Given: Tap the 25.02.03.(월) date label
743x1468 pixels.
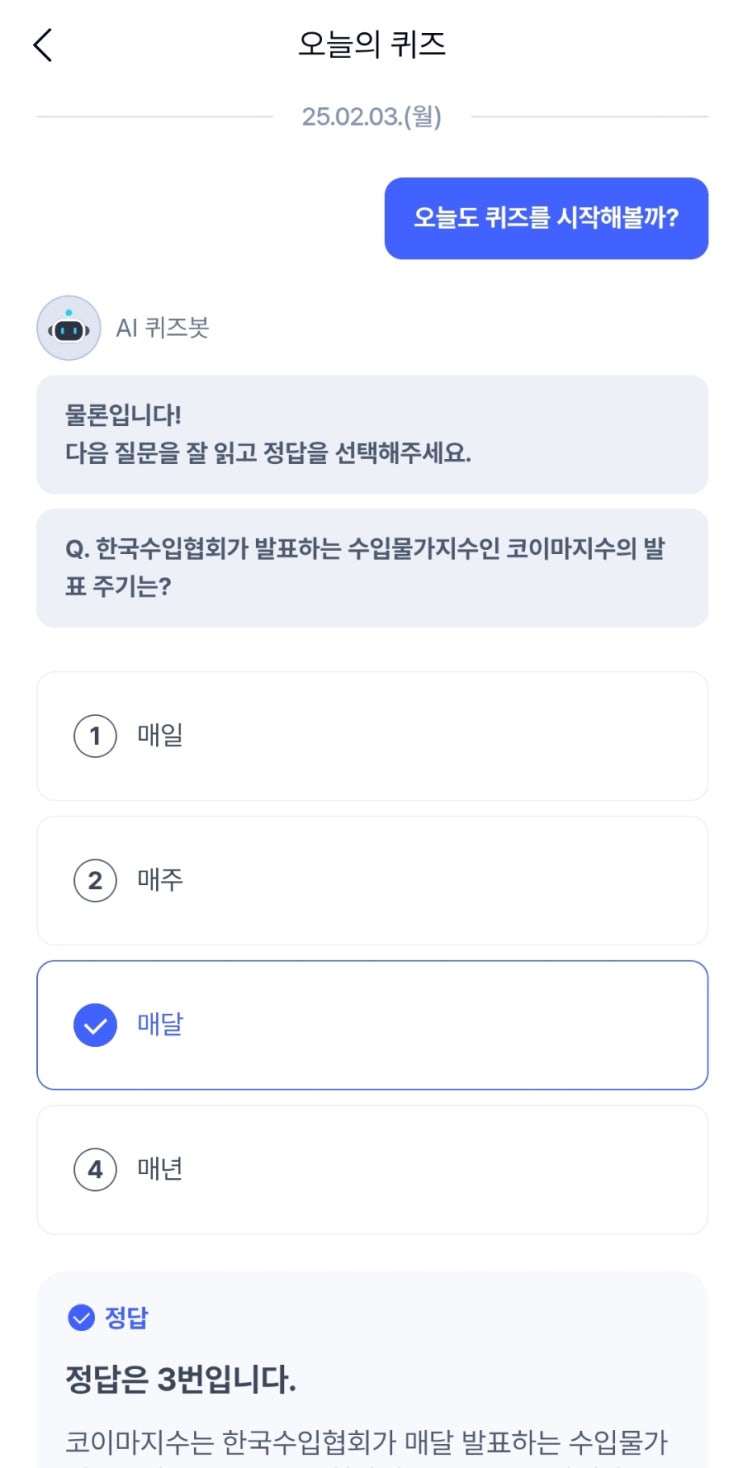Looking at the screenshot, I should [x=372, y=117].
